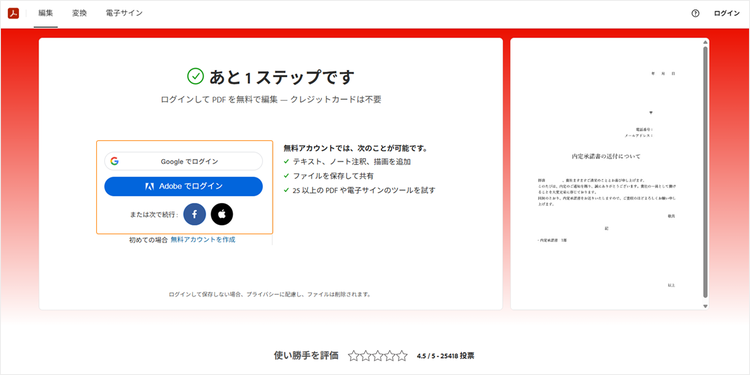Open the 変換 menu
The width and height of the screenshot is (750, 375).
[x=79, y=13]
